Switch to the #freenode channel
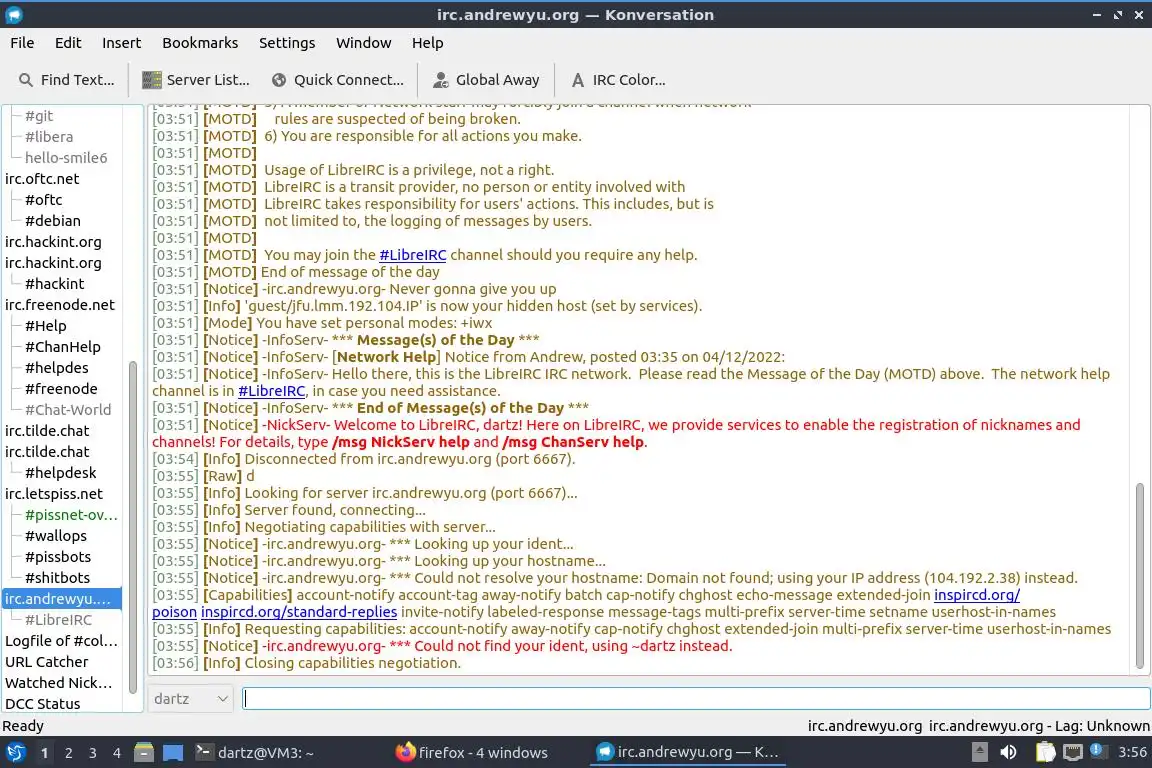The image size is (1152, 768). tap(61, 389)
